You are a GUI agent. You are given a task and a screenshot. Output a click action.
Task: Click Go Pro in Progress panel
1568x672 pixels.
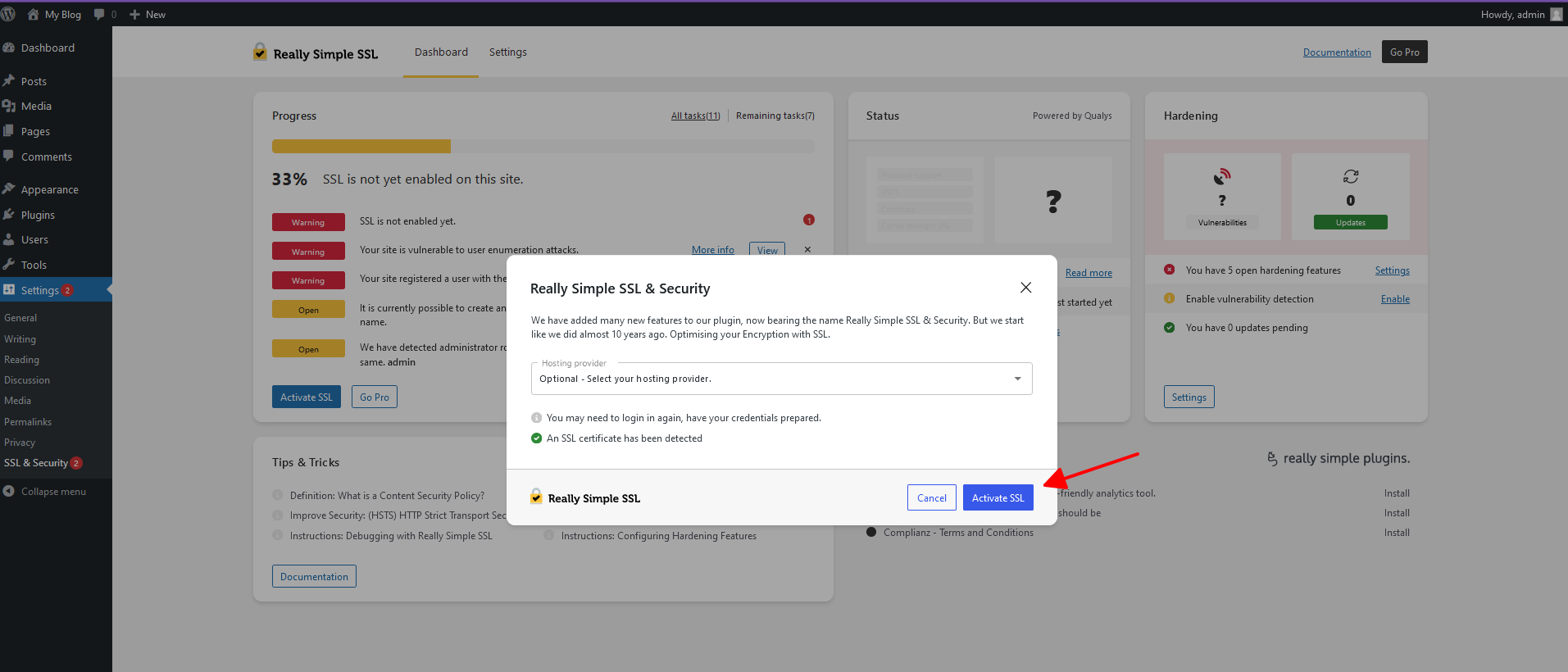(375, 397)
